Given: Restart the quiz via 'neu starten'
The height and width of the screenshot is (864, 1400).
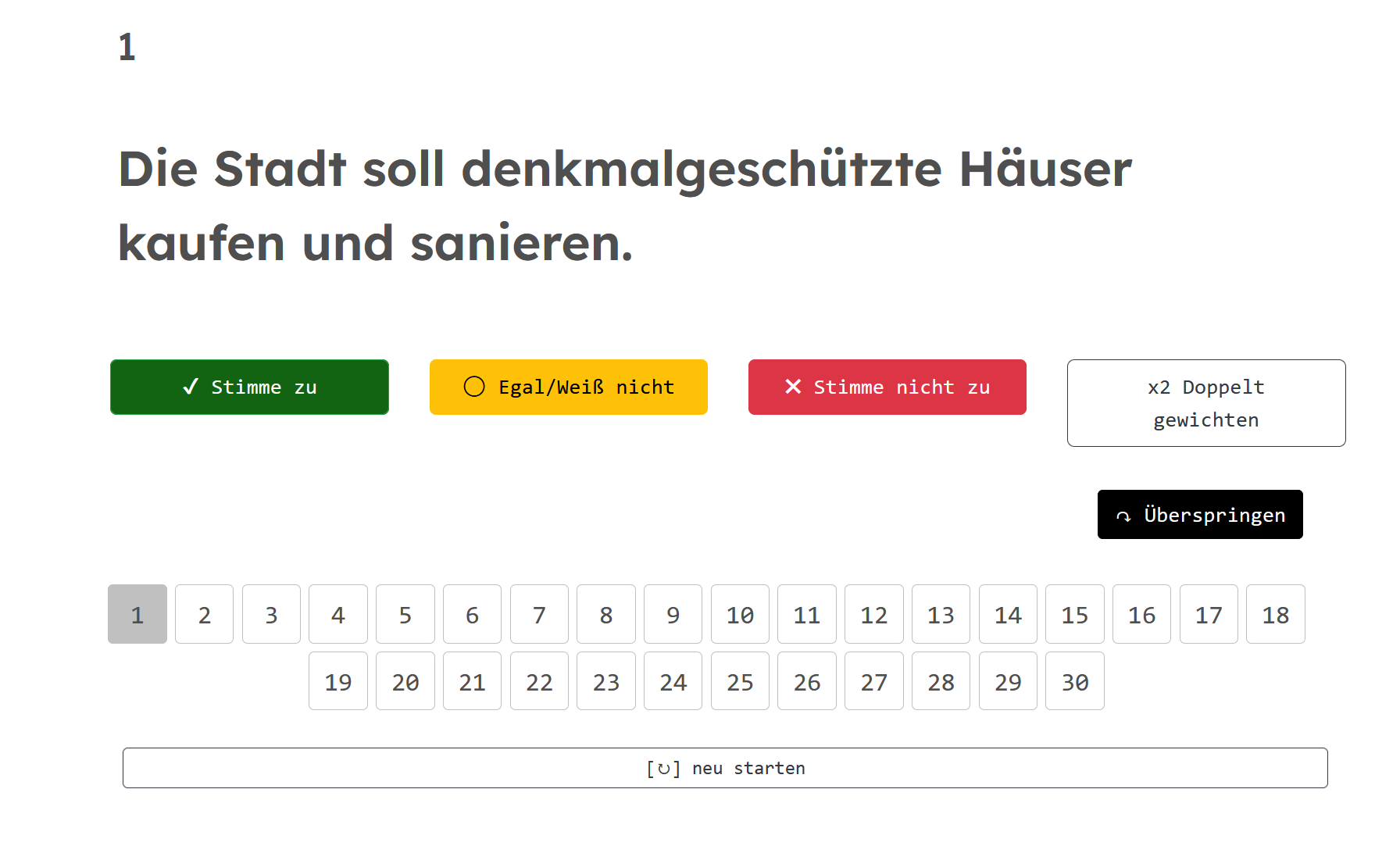Looking at the screenshot, I should (724, 768).
